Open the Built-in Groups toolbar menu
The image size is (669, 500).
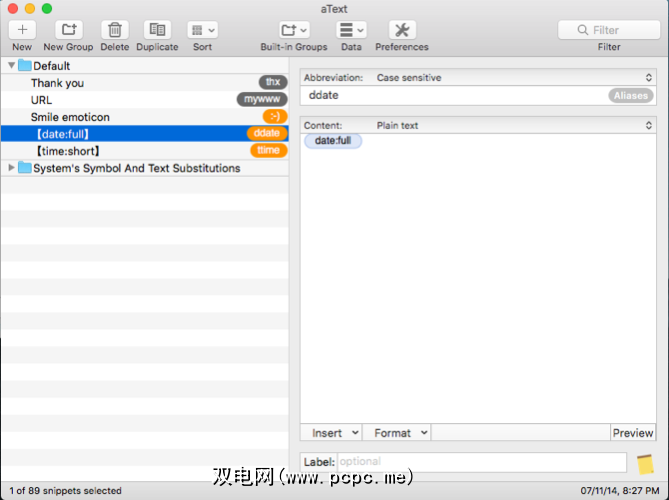tap(294, 30)
